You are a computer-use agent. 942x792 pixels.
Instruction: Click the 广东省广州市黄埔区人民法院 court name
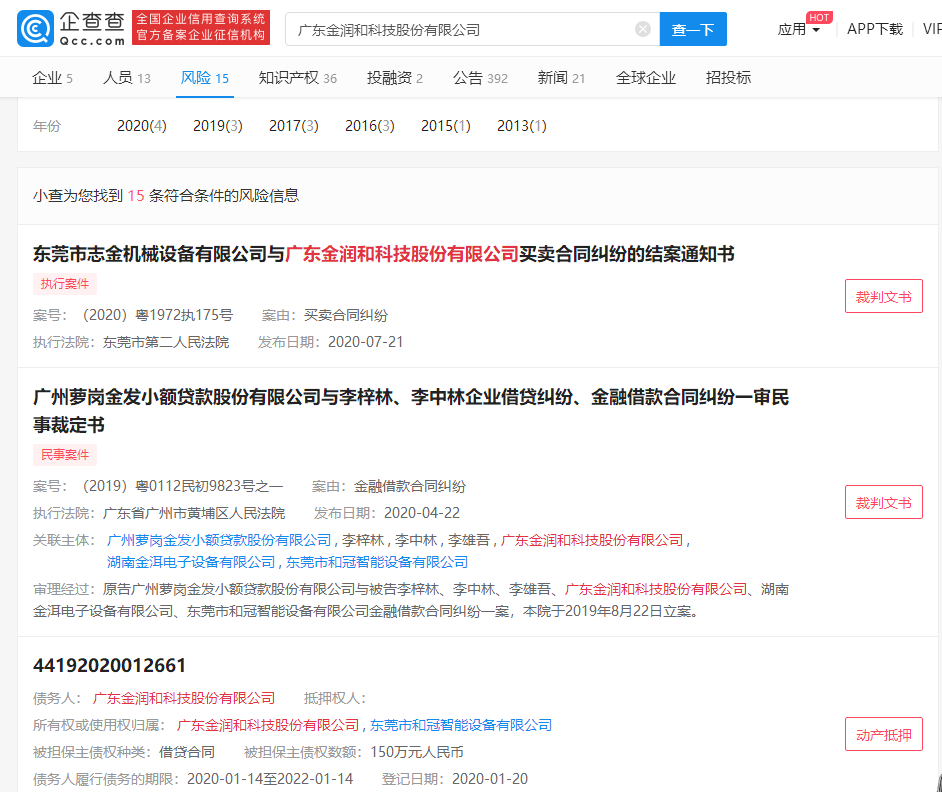click(194, 513)
